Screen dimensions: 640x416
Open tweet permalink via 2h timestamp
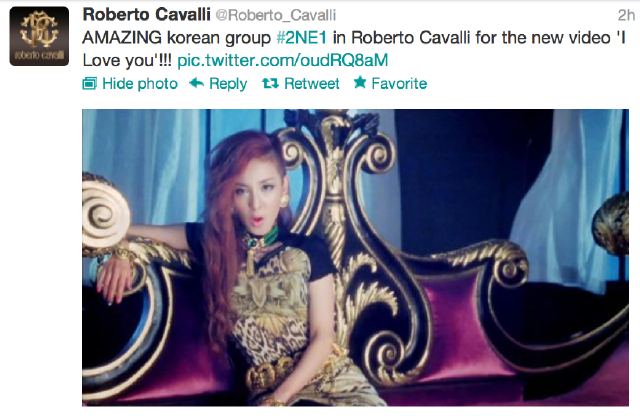point(627,15)
